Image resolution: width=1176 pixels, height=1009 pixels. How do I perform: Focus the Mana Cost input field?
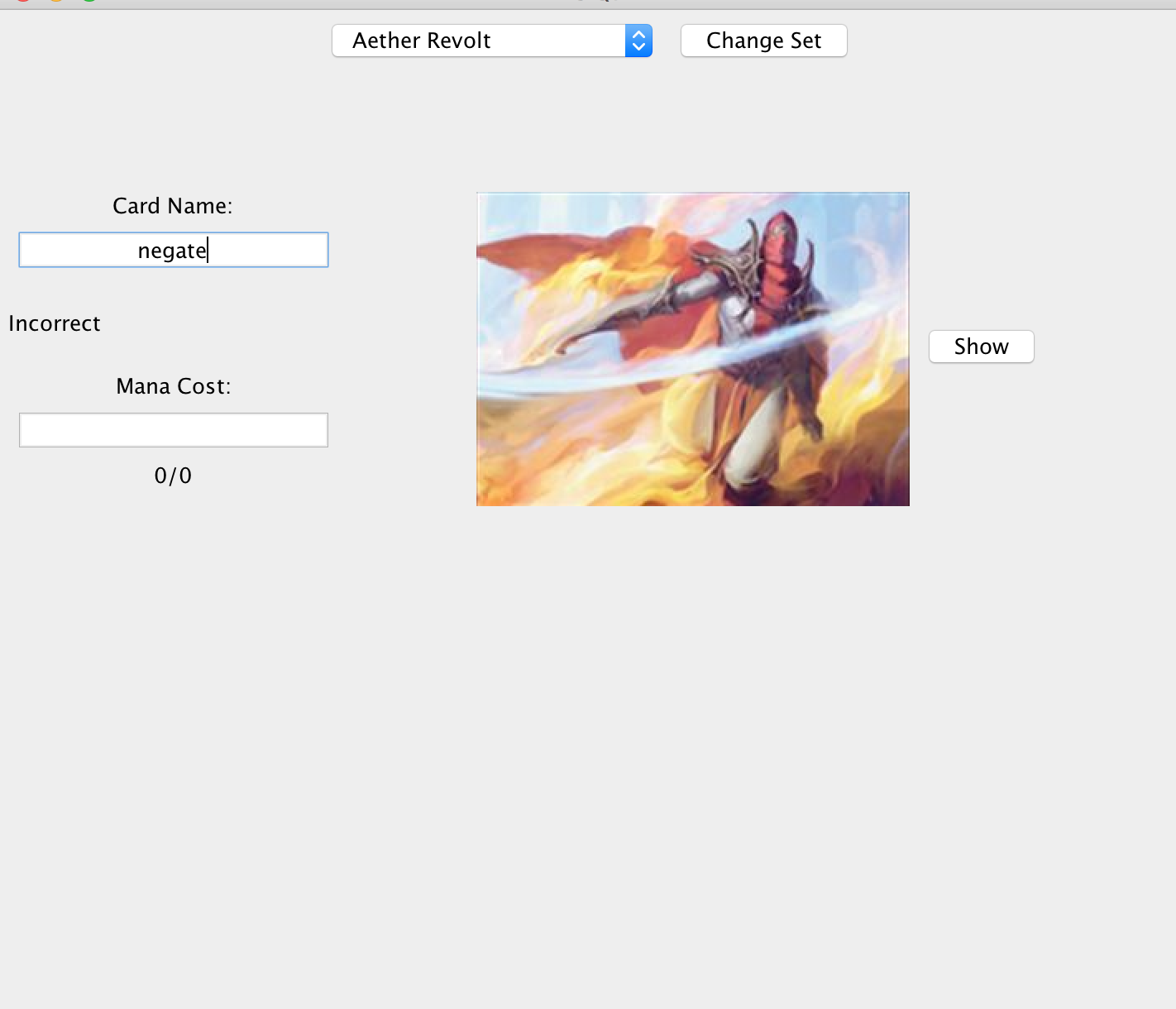174,430
